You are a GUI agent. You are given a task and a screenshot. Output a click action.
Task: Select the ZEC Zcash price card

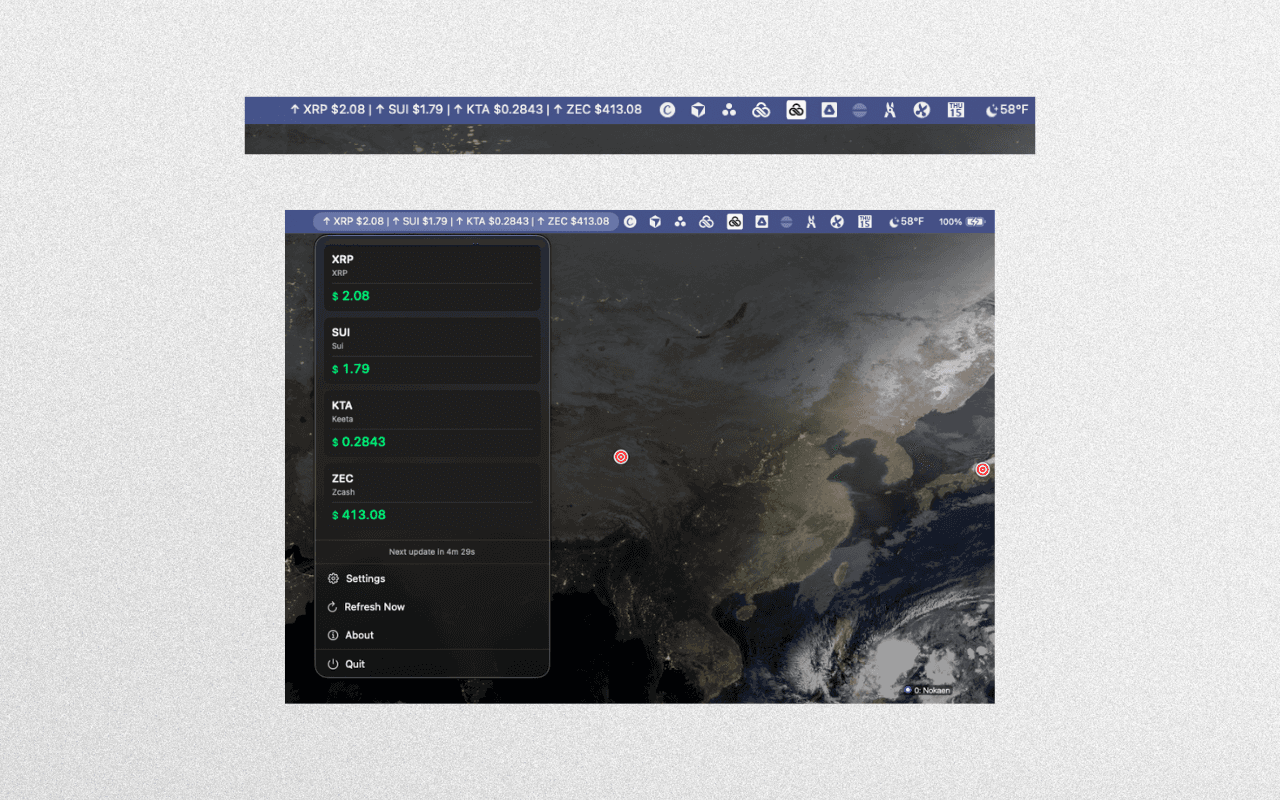pos(431,497)
